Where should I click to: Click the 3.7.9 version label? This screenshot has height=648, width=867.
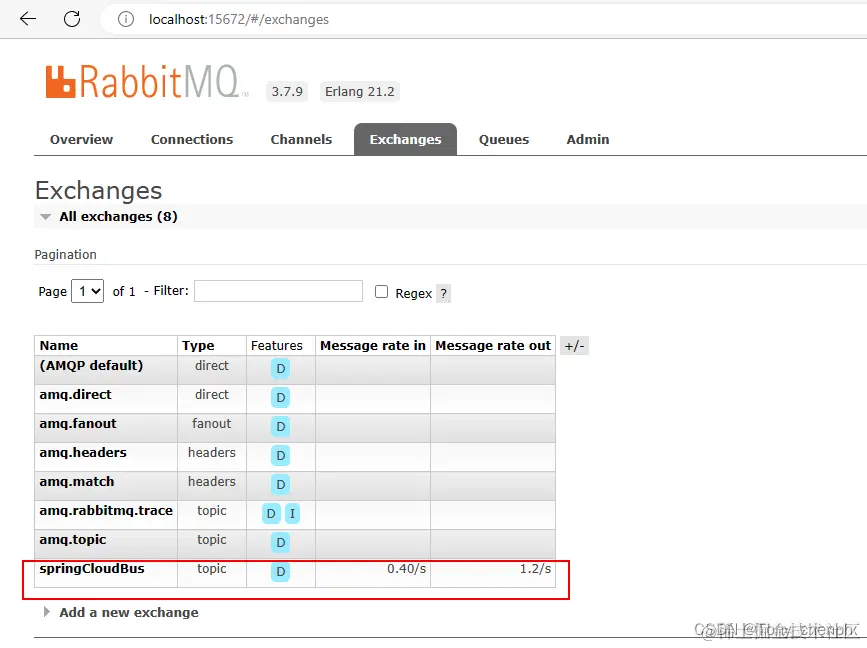[287, 91]
